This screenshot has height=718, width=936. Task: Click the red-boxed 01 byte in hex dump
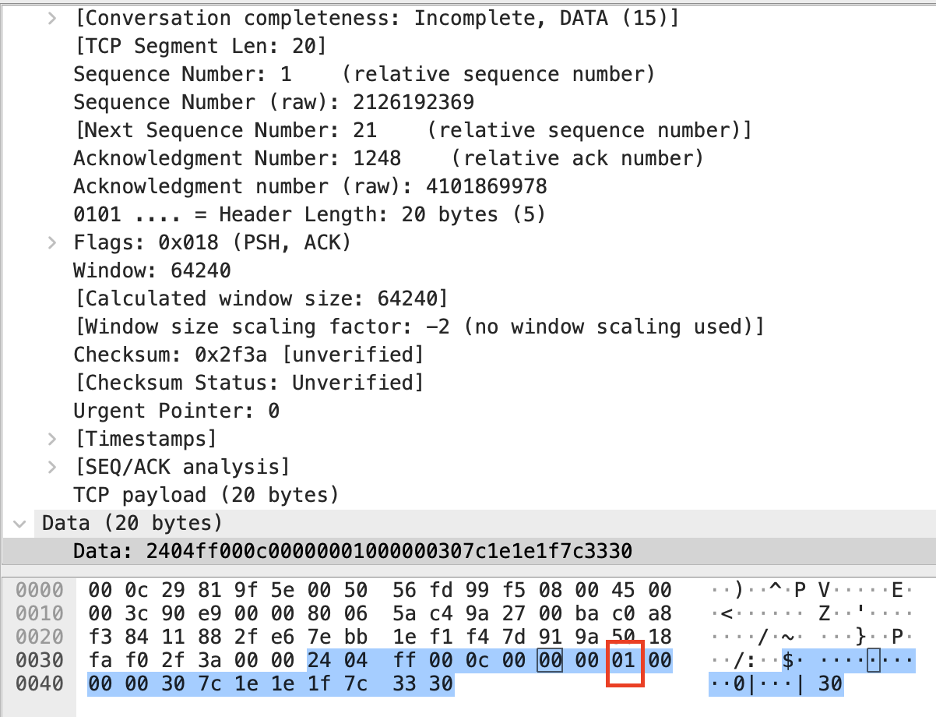[x=624, y=660]
